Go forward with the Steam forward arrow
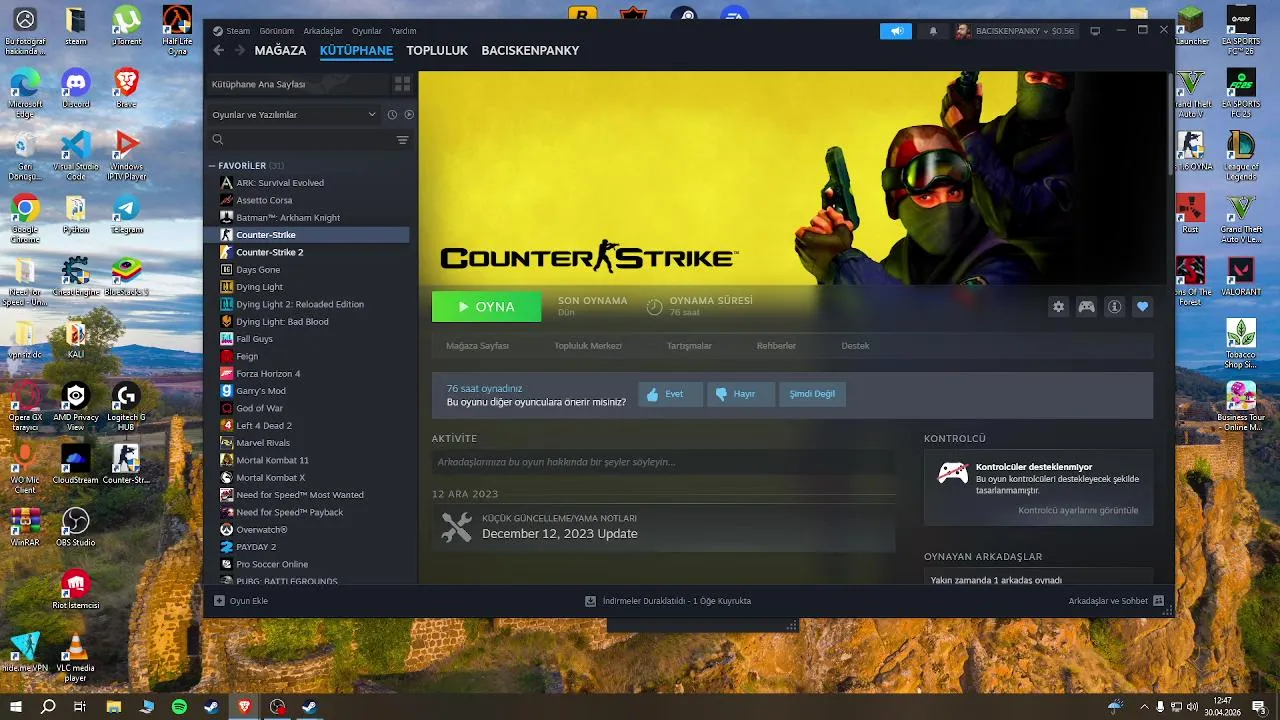This screenshot has height=720, width=1280. point(239,50)
